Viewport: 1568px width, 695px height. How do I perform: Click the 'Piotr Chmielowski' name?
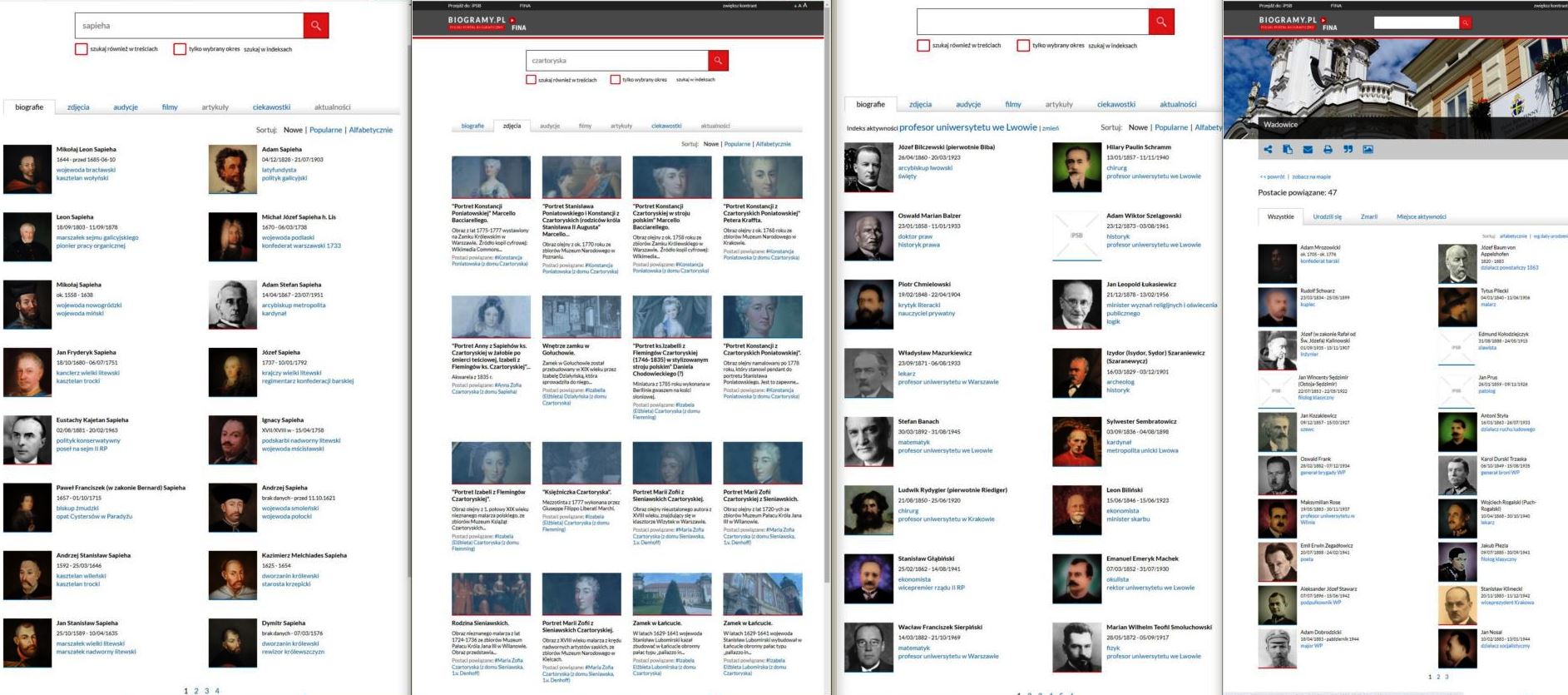coord(924,285)
